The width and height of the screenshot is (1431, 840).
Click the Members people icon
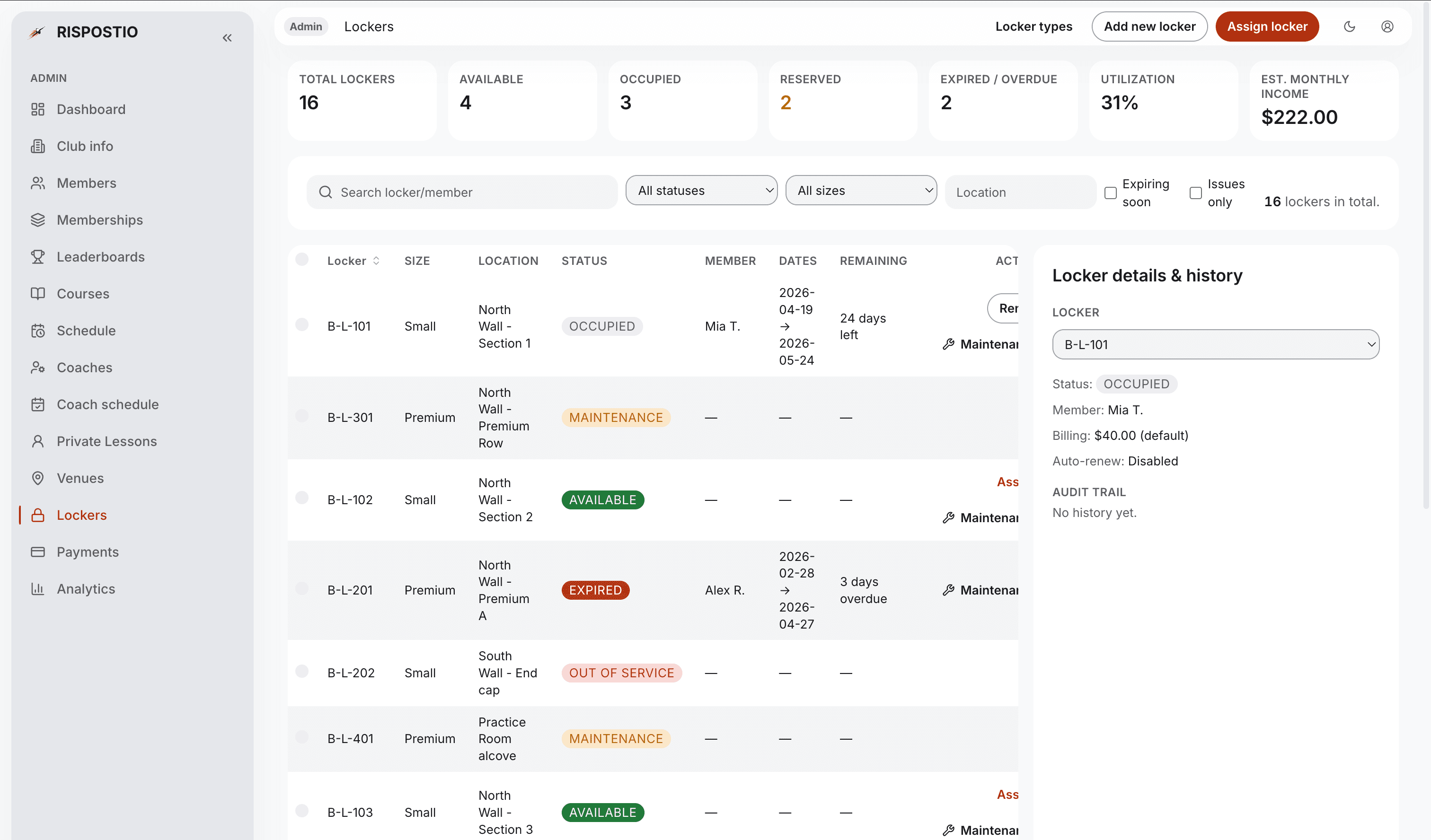37,183
